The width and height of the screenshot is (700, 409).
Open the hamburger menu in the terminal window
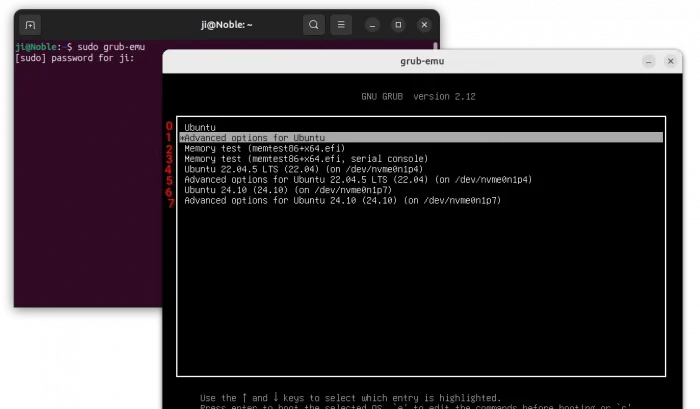[341, 25]
